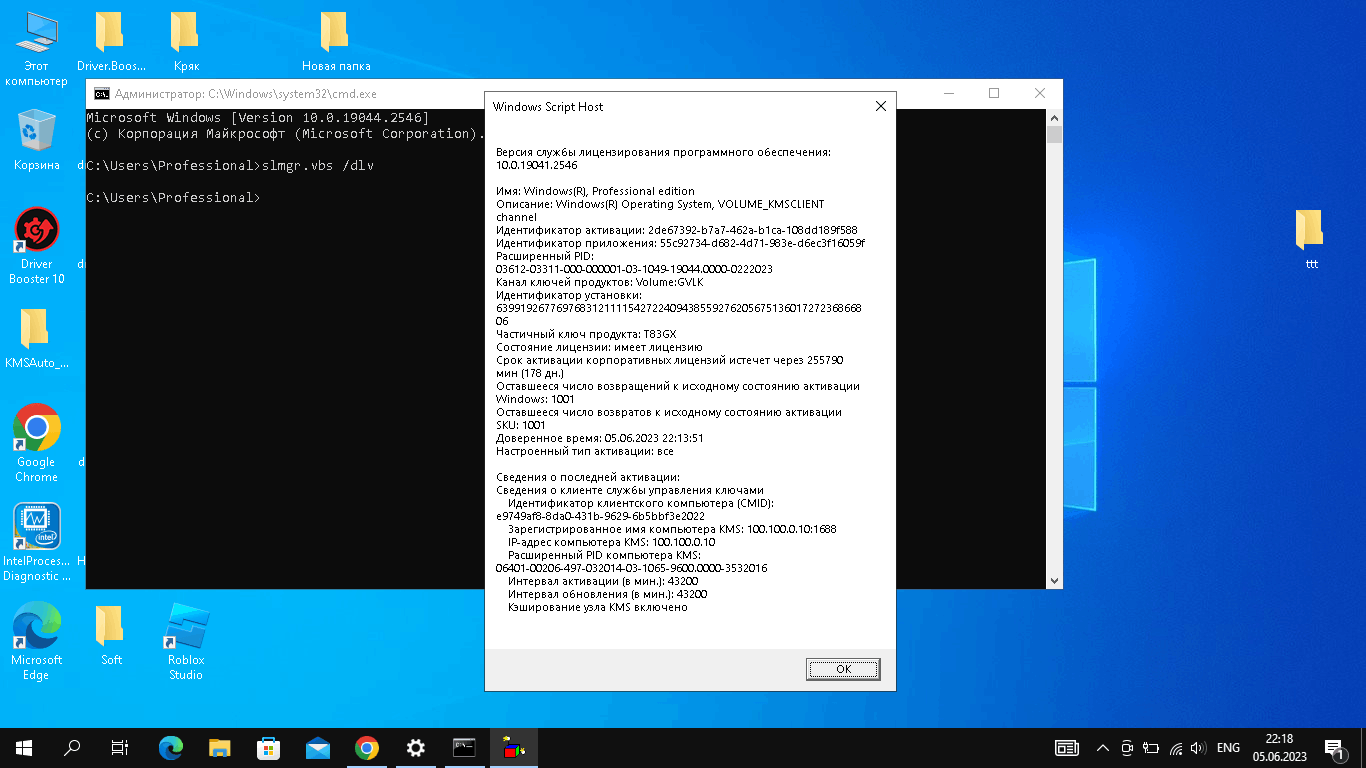Close the Windows Script Host dialog
1366x768 pixels.
click(880, 106)
